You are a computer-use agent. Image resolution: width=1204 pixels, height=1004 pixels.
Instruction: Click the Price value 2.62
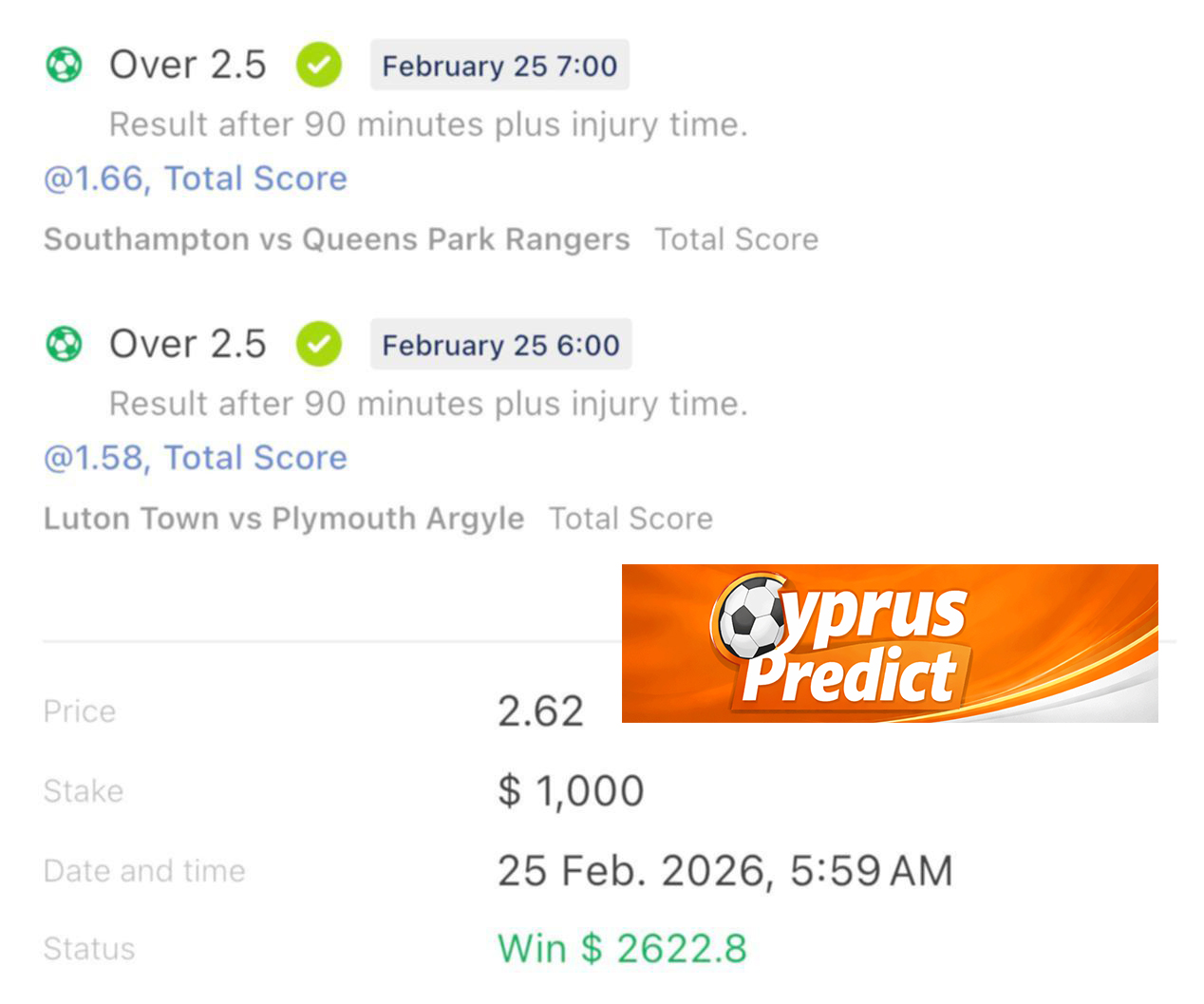coord(540,711)
